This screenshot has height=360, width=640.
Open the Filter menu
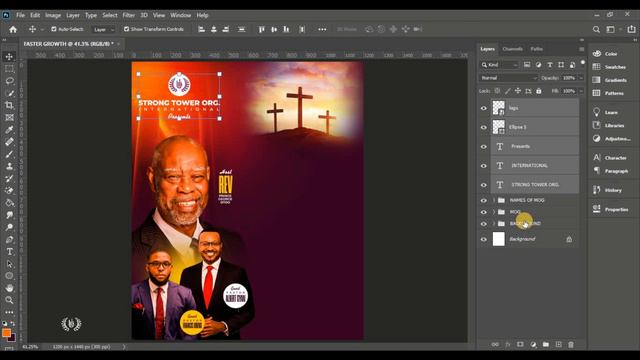[129, 15]
